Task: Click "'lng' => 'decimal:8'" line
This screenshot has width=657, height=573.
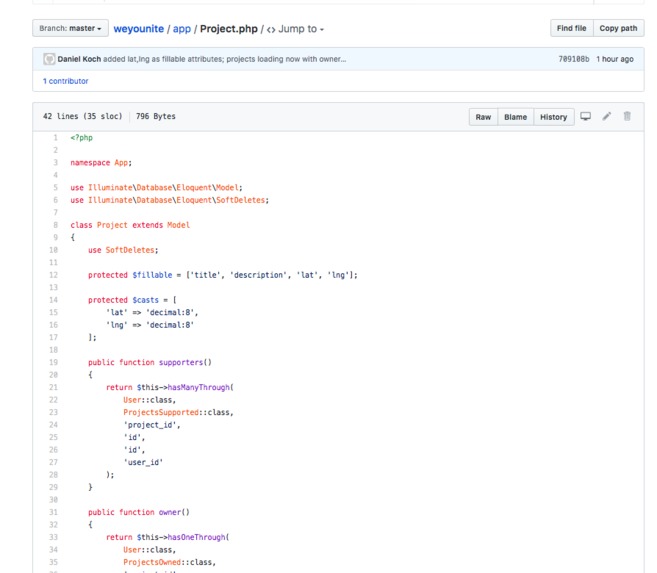Action: (150, 325)
